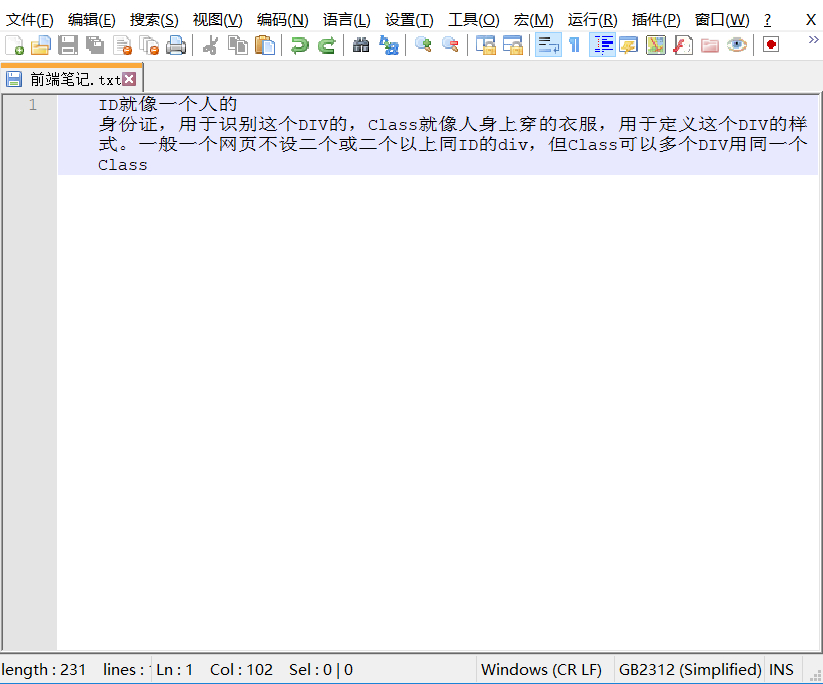
Task: Open Folder as Workspace icon
Action: 710,45
